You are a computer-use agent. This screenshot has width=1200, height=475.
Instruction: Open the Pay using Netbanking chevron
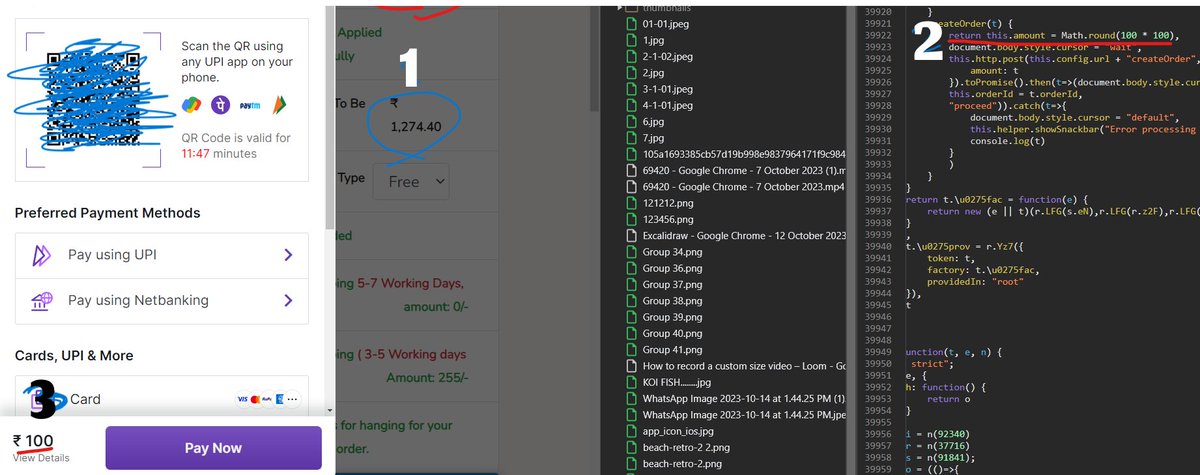[x=288, y=300]
